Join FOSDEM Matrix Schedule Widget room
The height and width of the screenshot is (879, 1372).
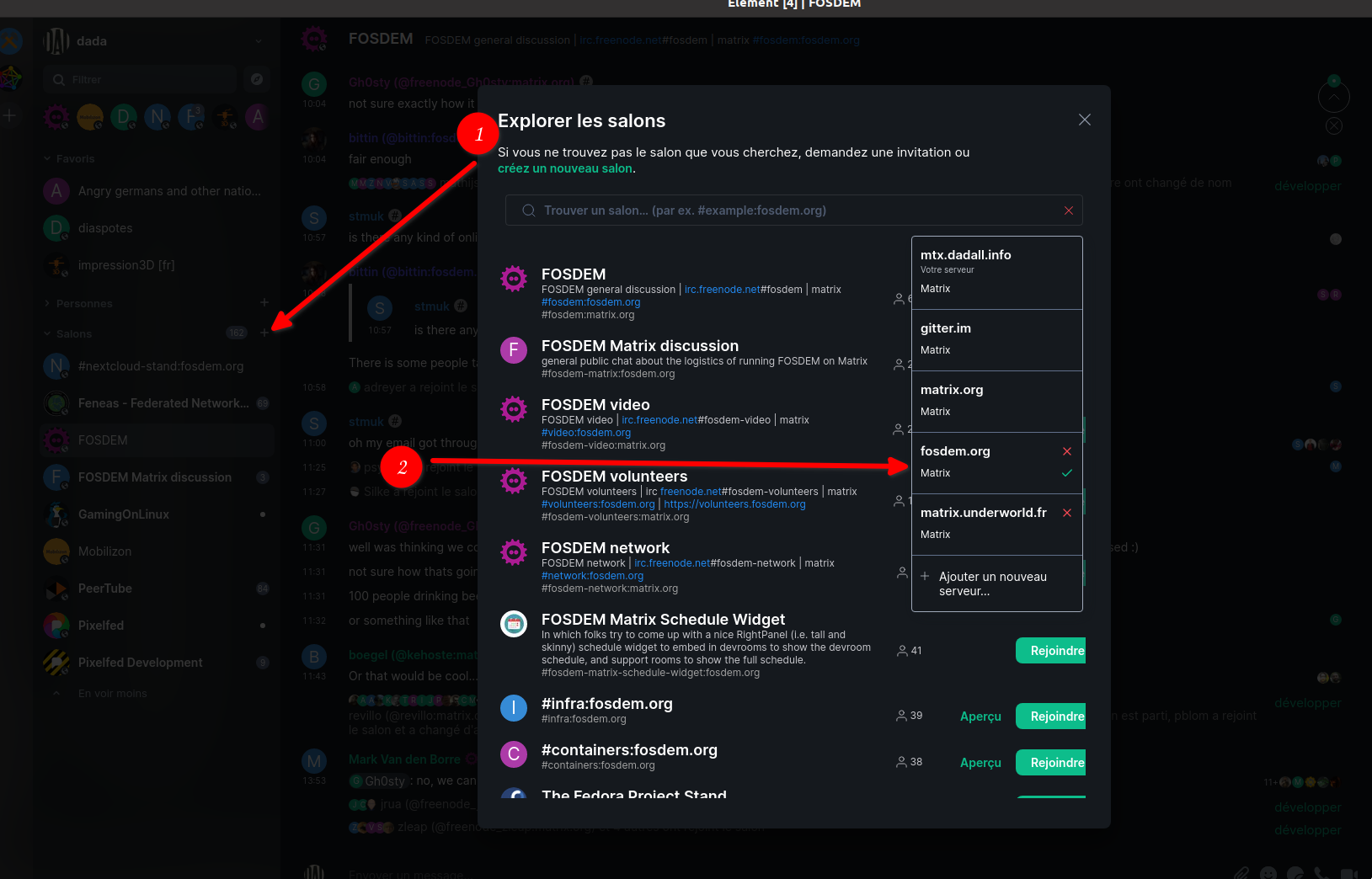click(x=1051, y=651)
